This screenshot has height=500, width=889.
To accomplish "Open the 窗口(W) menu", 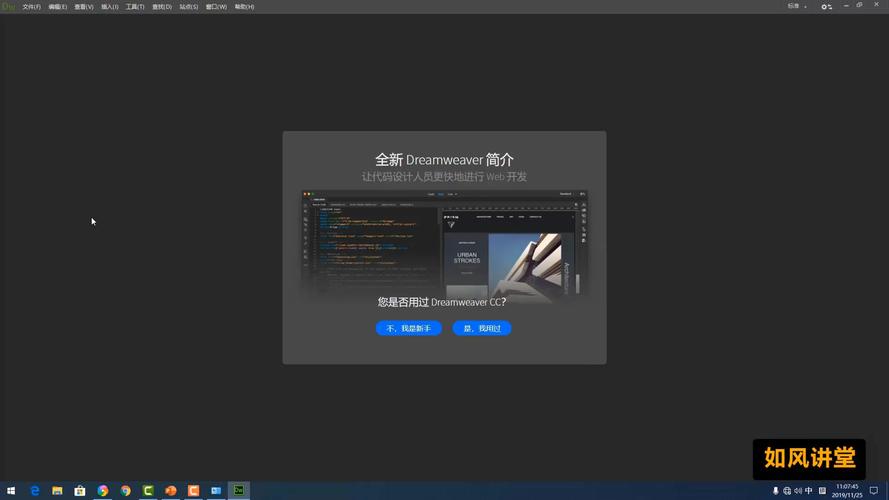I will 216,7.
